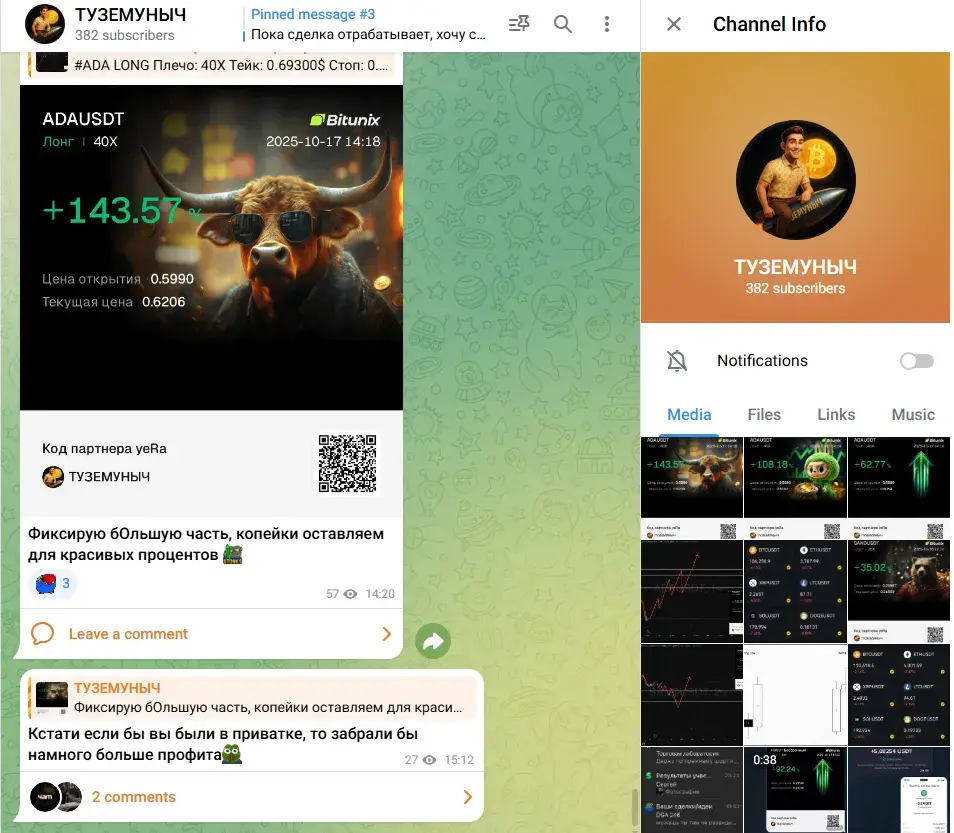Image resolution: width=954 pixels, height=833 pixels.
Task: Expand Leave a comment chevron arrow
Action: pos(386,634)
